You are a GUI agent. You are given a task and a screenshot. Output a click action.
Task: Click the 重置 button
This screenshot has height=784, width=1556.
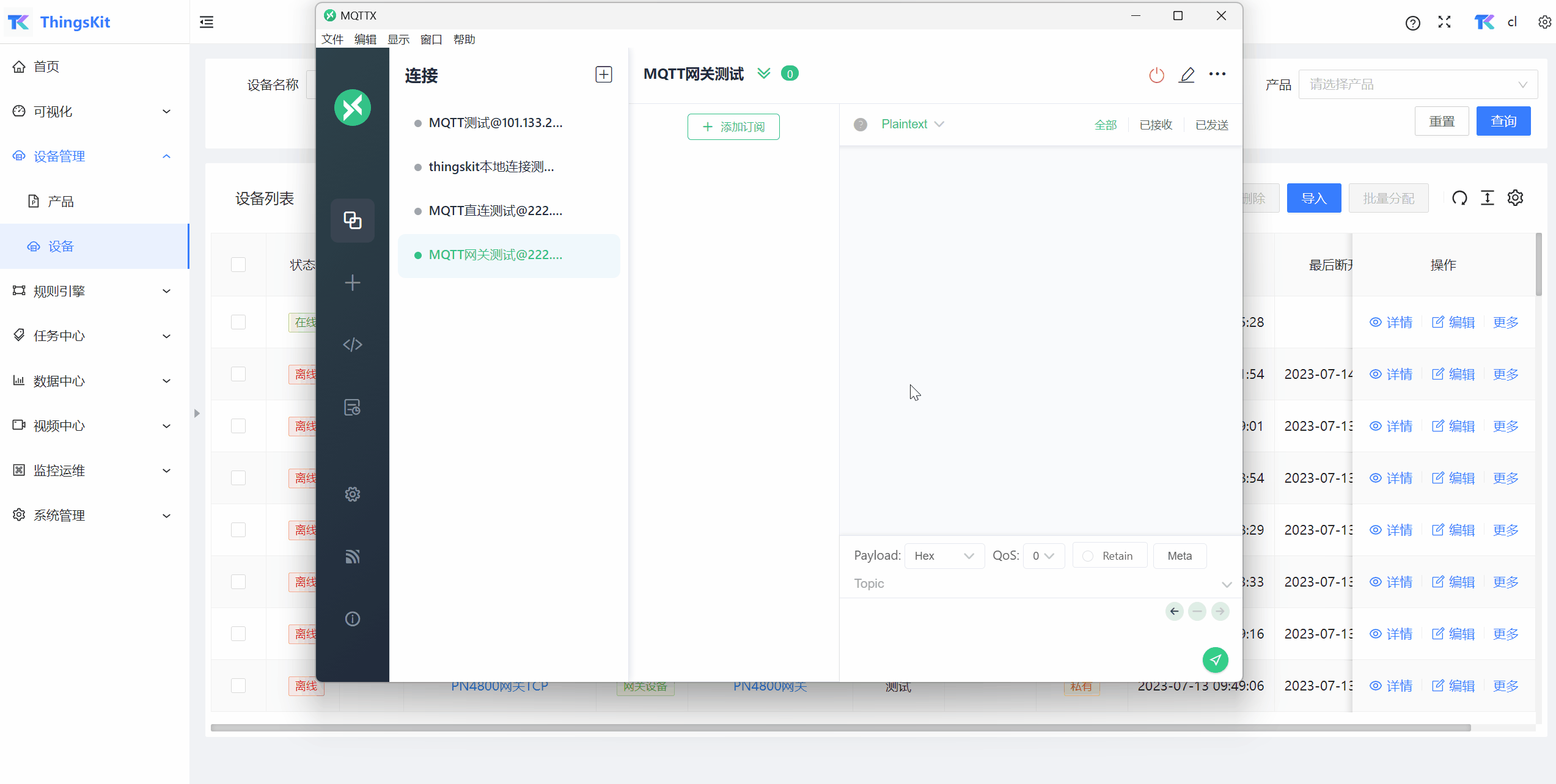1442,121
